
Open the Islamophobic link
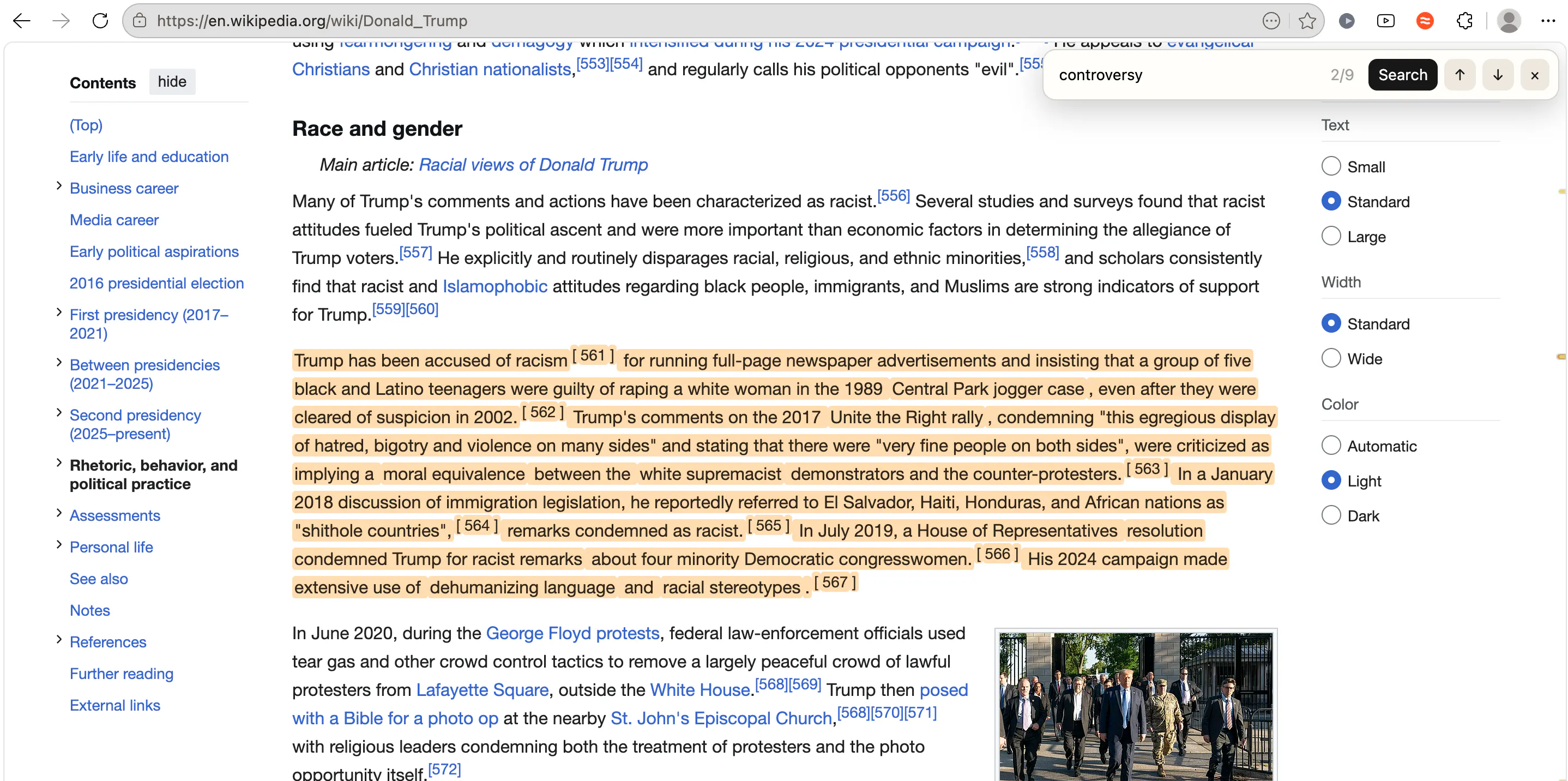[x=495, y=286]
